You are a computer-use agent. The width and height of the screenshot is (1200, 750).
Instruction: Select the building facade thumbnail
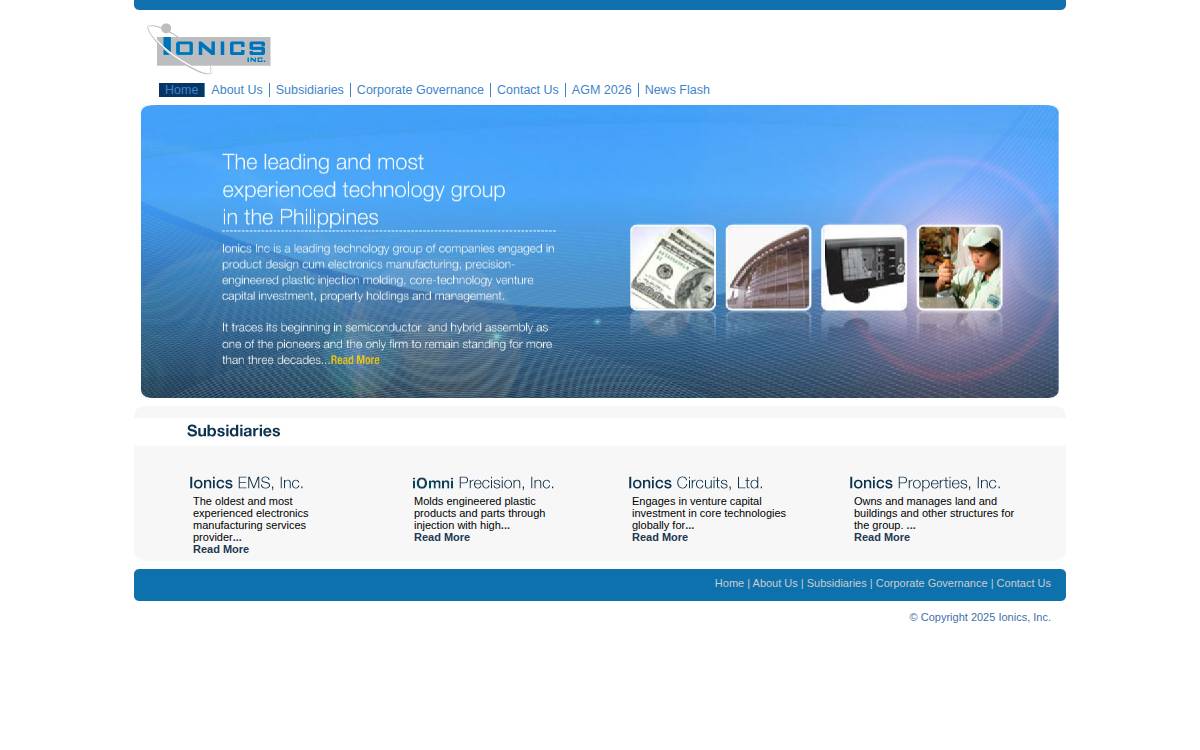pos(768,267)
